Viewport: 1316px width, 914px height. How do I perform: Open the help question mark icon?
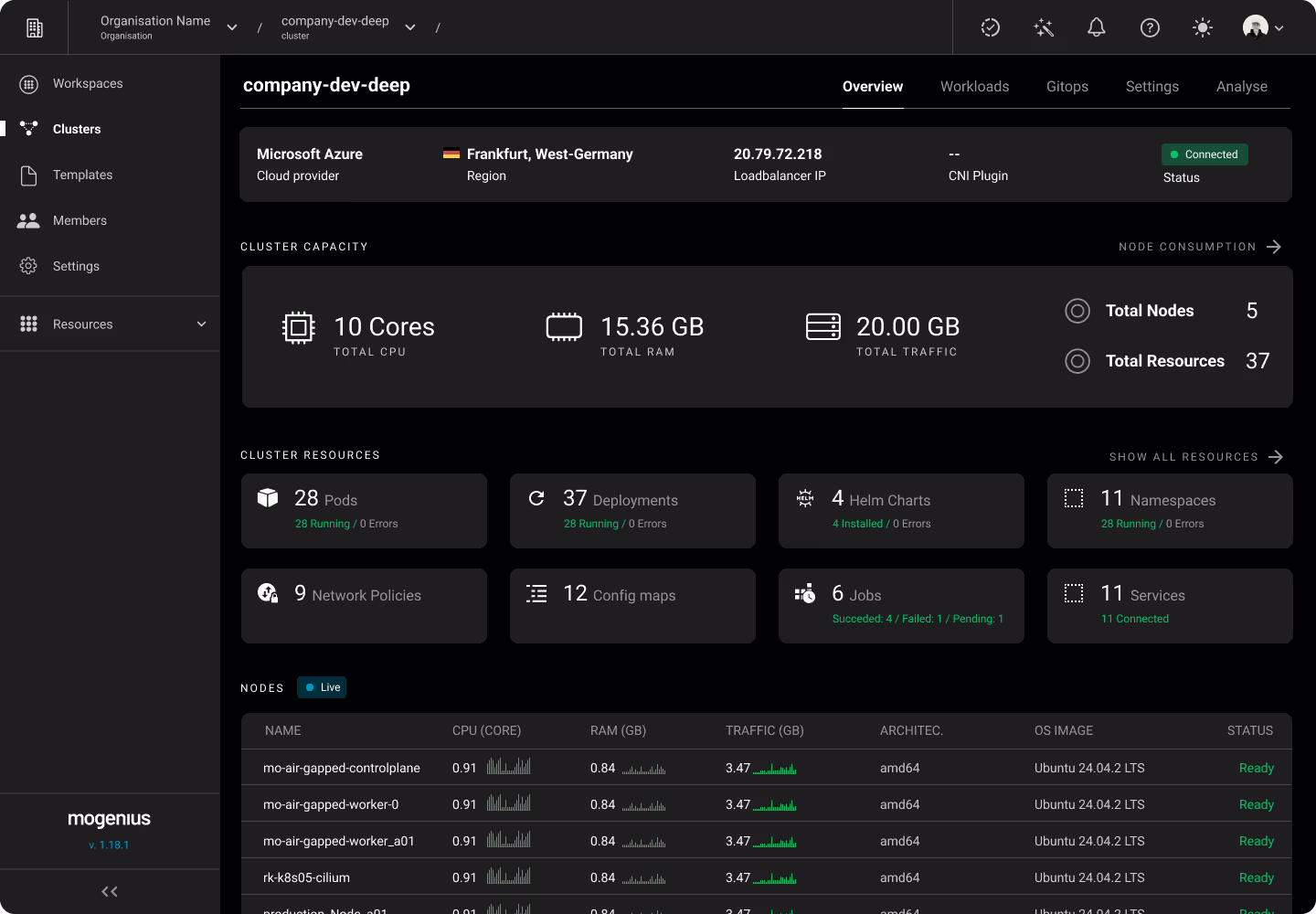point(1150,27)
